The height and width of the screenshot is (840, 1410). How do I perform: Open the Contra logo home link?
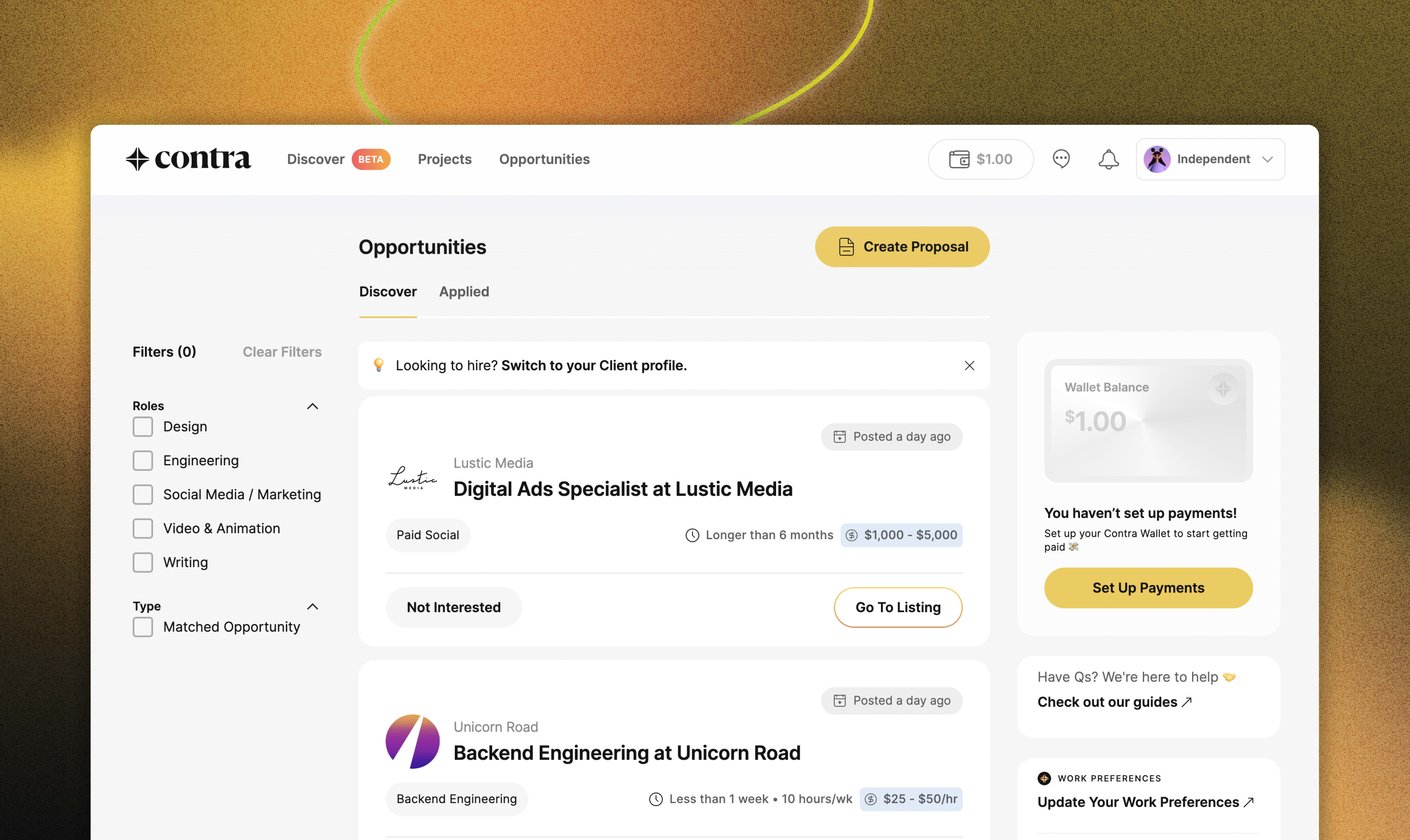[189, 159]
